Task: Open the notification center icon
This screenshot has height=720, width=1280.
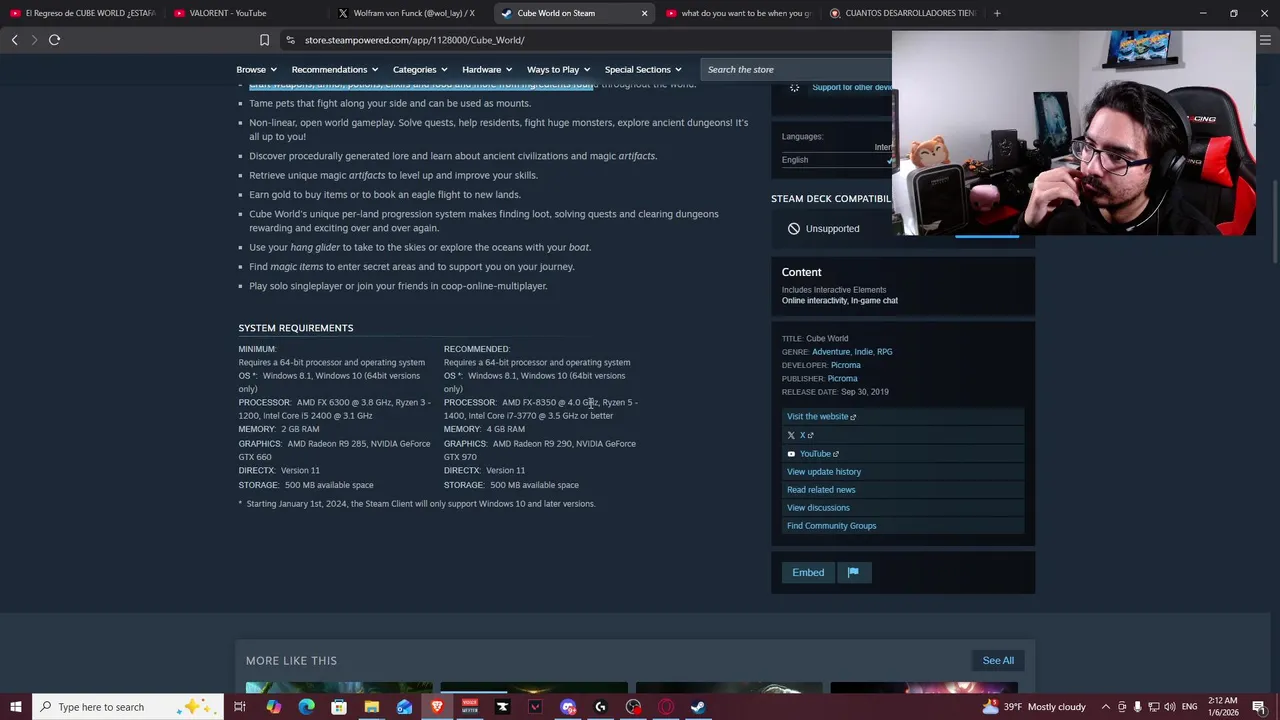Action: pyautogui.click(x=1259, y=707)
